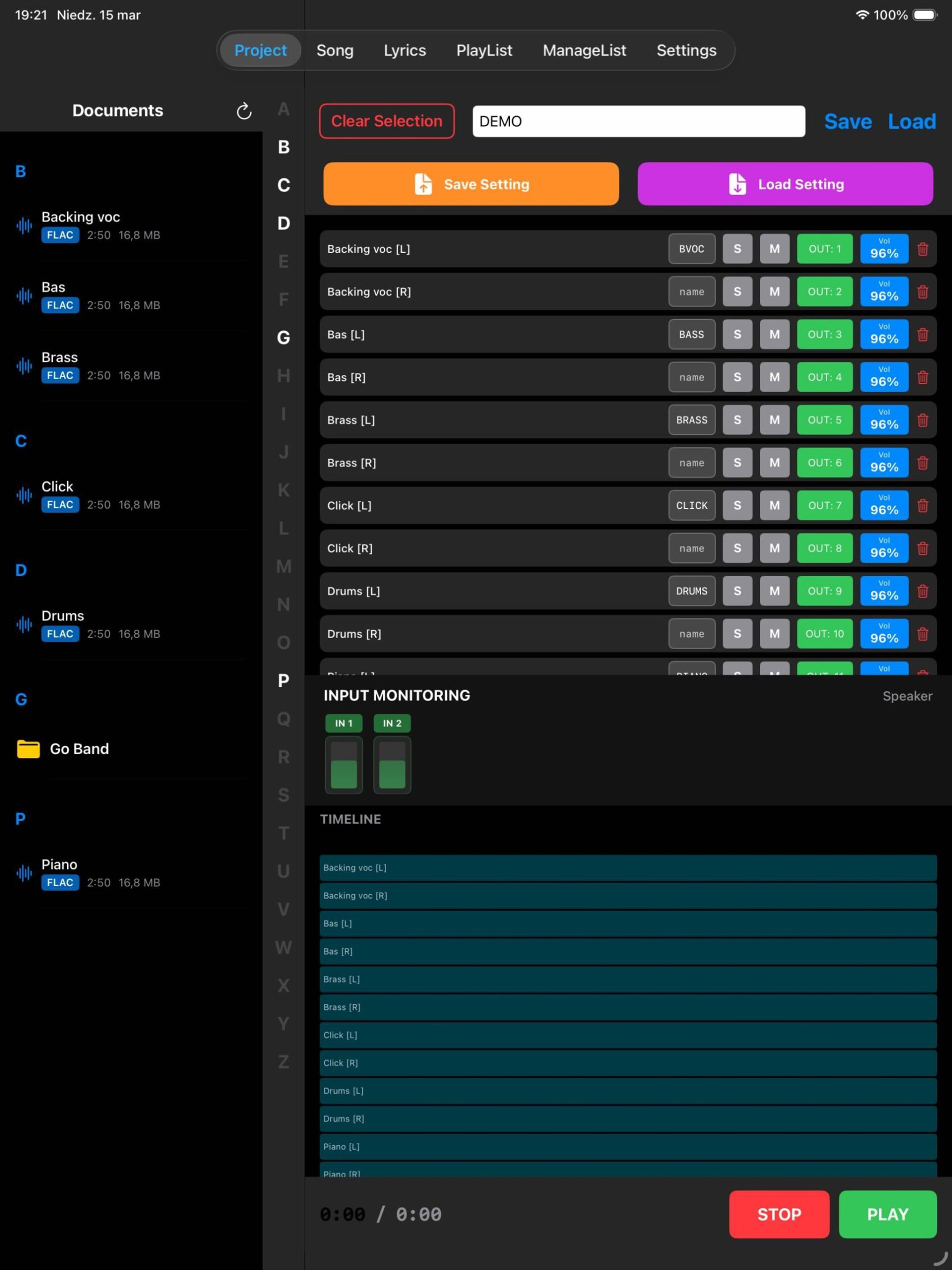Viewport: 952px width, 1270px height.
Task: Mute the Click [L] track
Action: (774, 505)
